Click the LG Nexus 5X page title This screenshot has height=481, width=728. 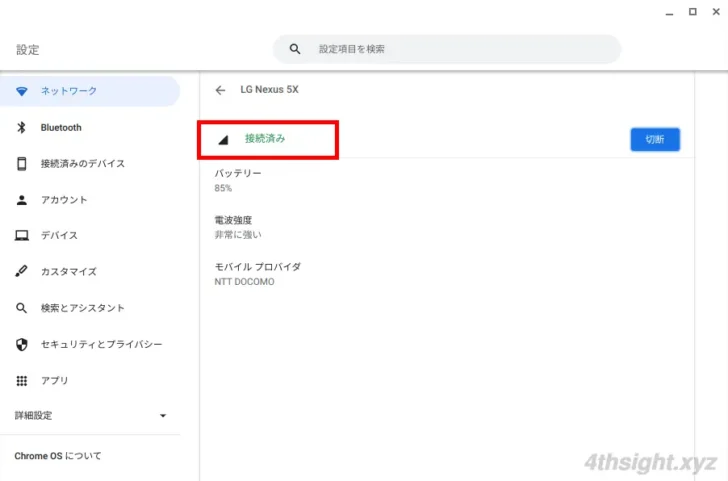(x=269, y=90)
